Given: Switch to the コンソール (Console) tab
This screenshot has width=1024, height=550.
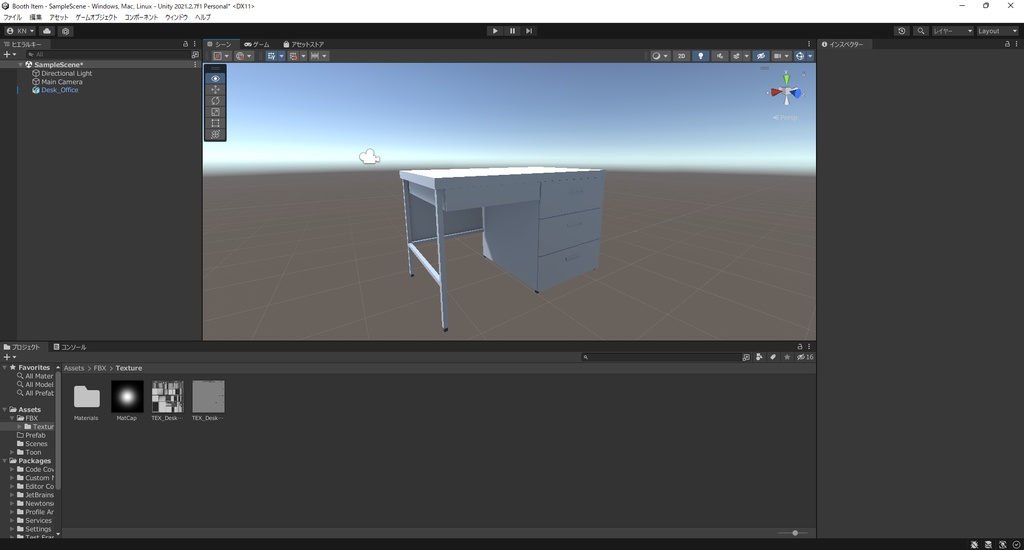Looking at the screenshot, I should coord(70,348).
